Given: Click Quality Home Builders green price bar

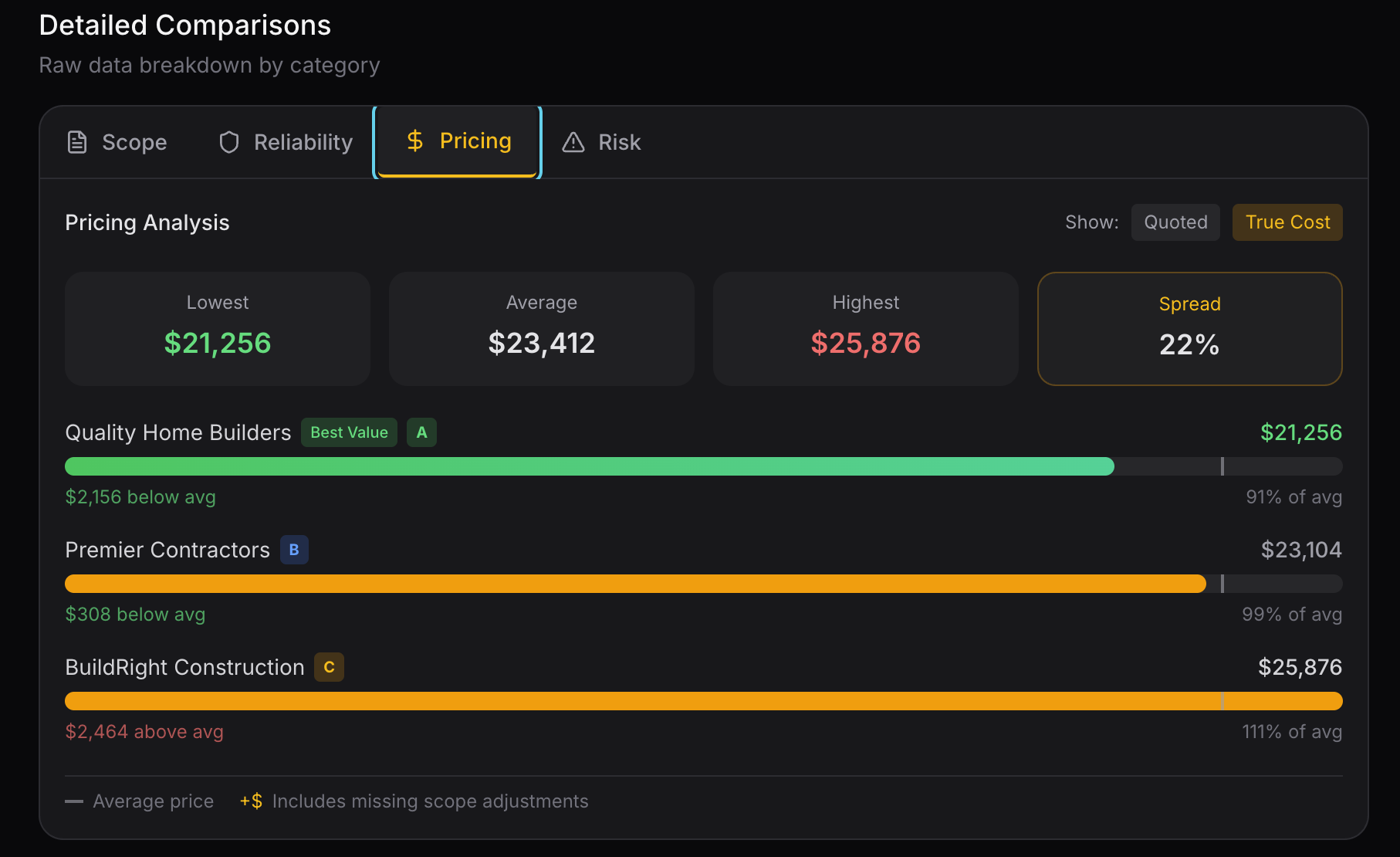Looking at the screenshot, I should click(589, 466).
